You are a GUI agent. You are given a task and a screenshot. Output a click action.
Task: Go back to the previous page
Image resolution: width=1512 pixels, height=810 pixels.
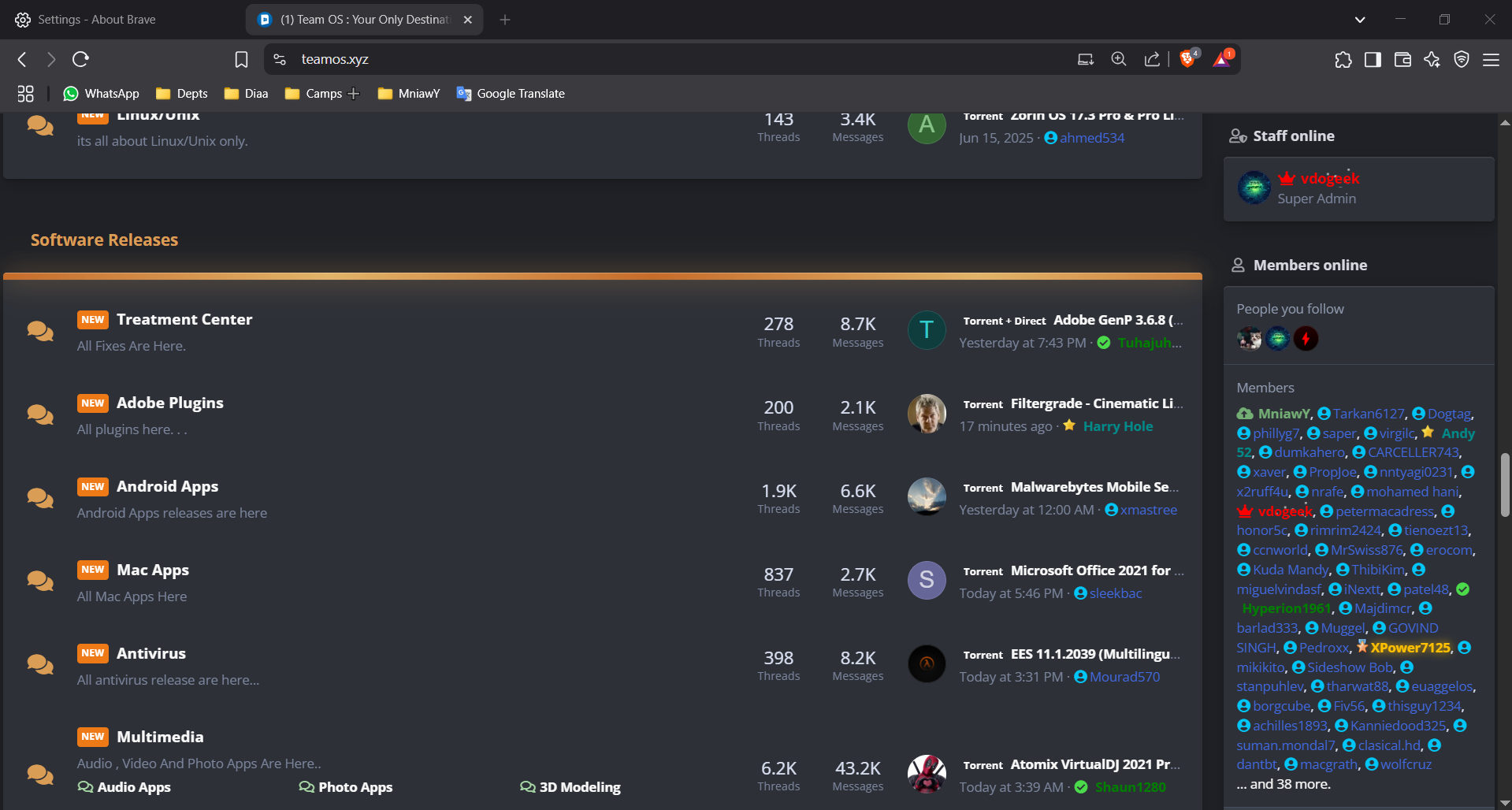coord(22,59)
